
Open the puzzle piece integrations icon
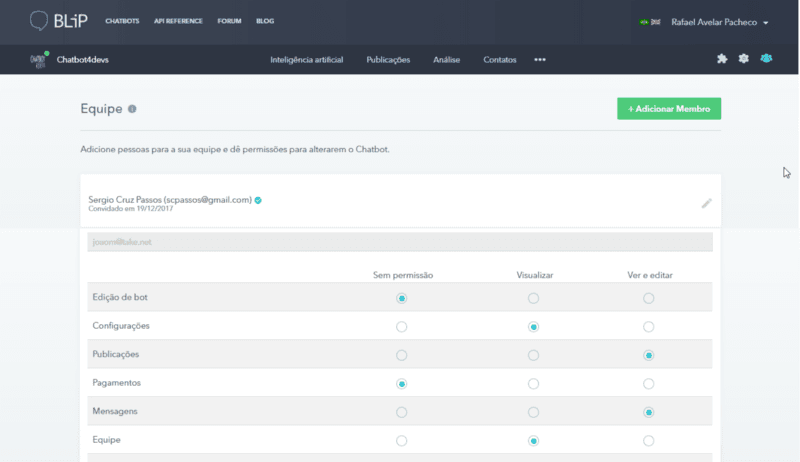click(x=722, y=59)
